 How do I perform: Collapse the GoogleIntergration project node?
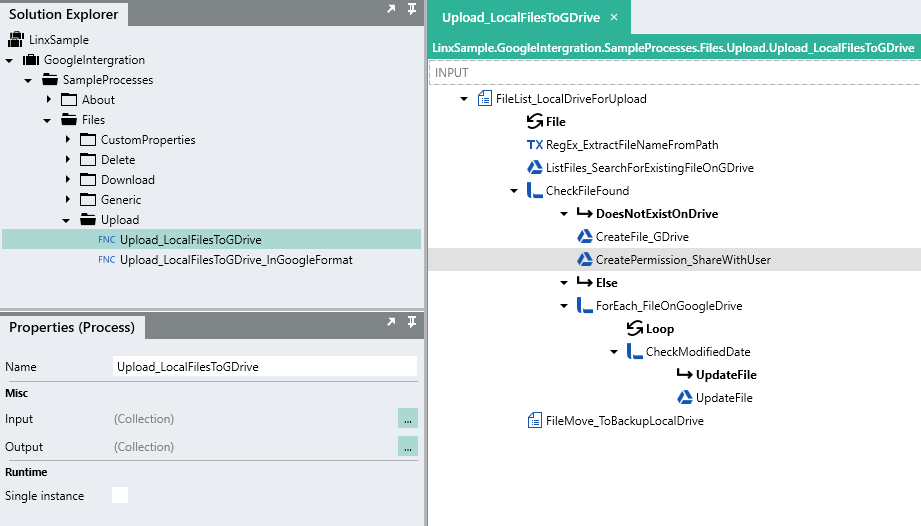[x=9, y=60]
